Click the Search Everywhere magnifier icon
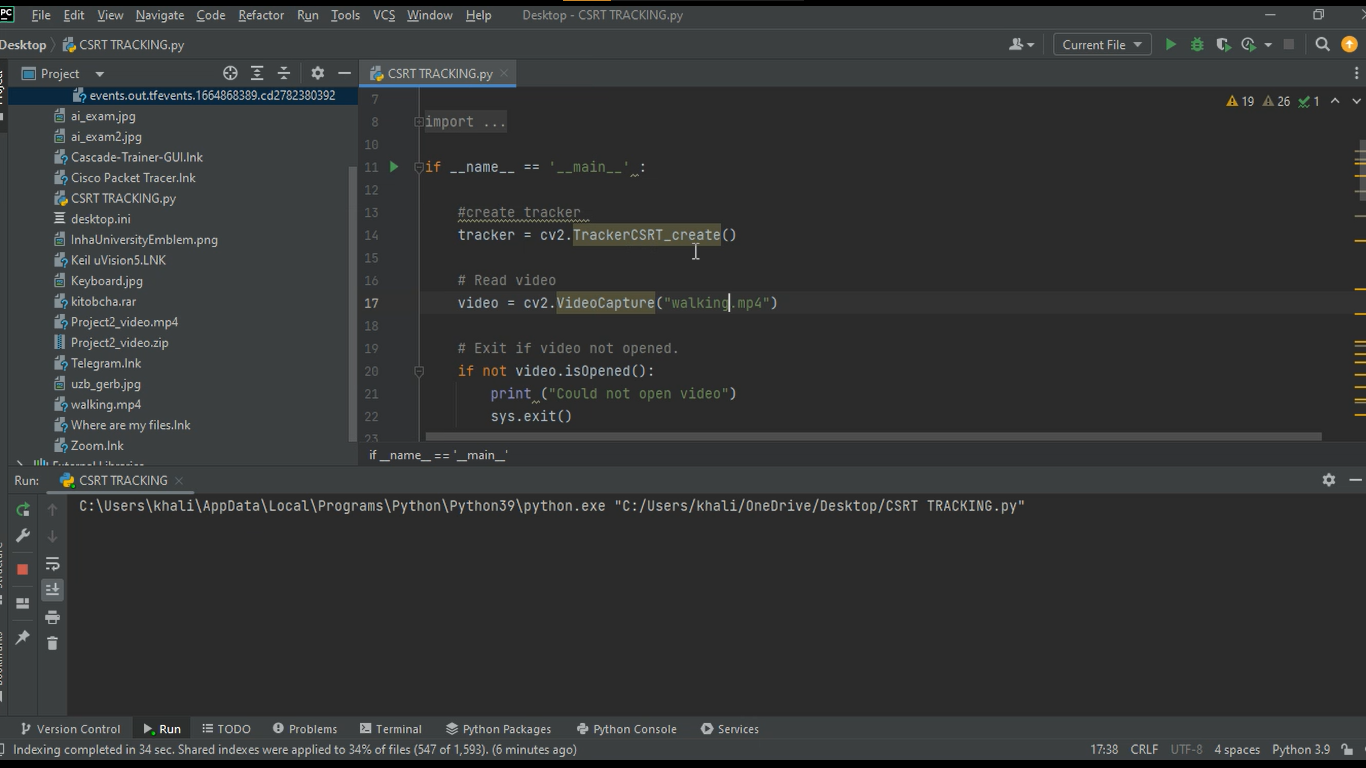The height and width of the screenshot is (768, 1366). (1321, 44)
